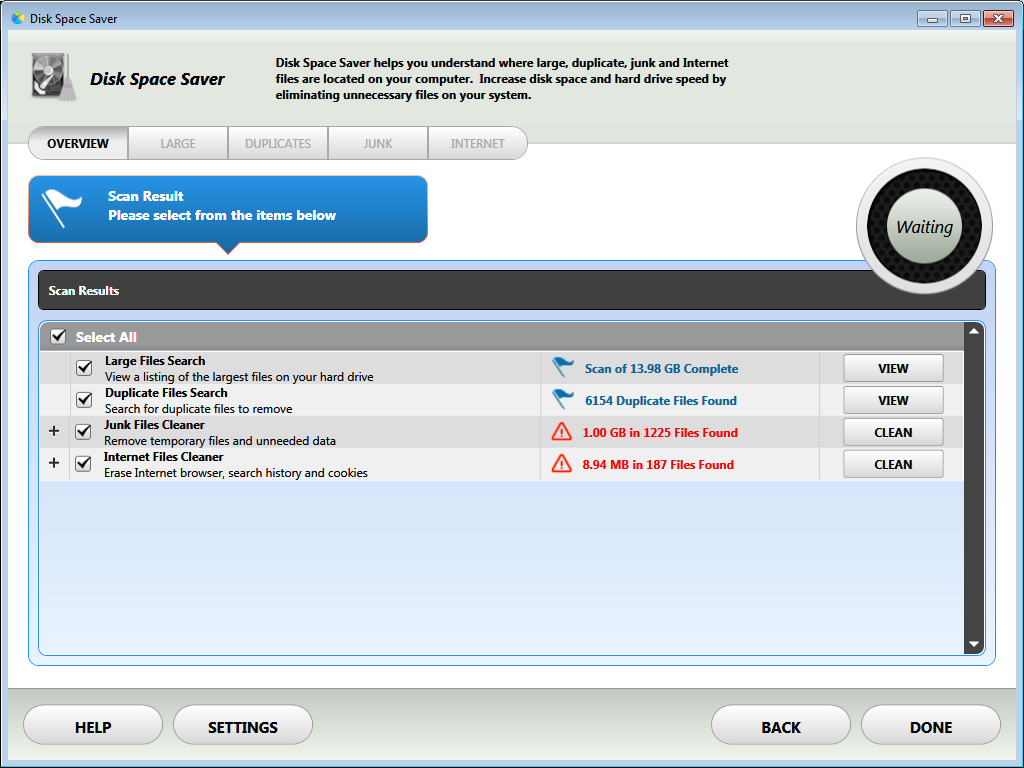
Task: Uncheck the Duplicate Files Search checkbox
Action: click(x=84, y=400)
